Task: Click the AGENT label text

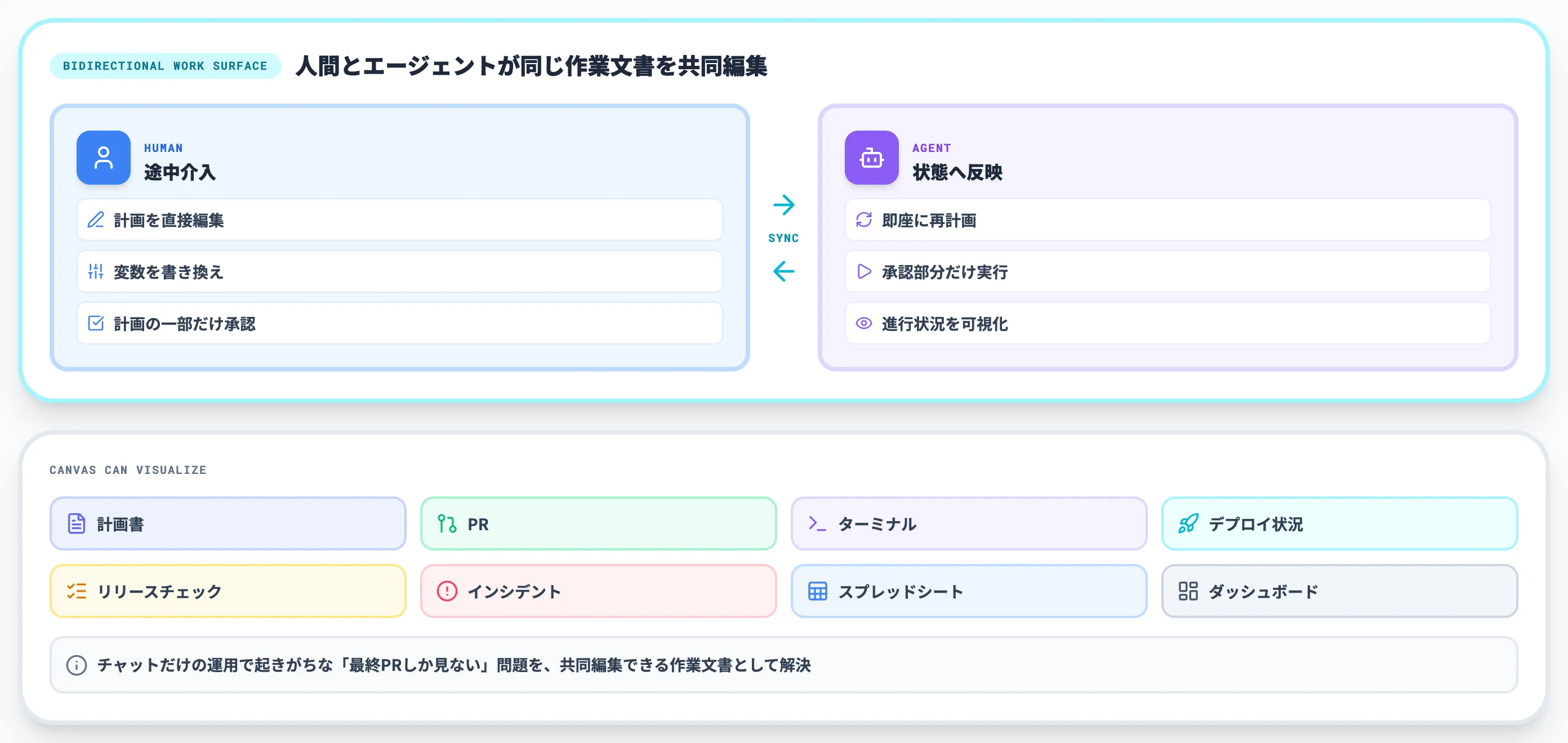Action: click(932, 148)
